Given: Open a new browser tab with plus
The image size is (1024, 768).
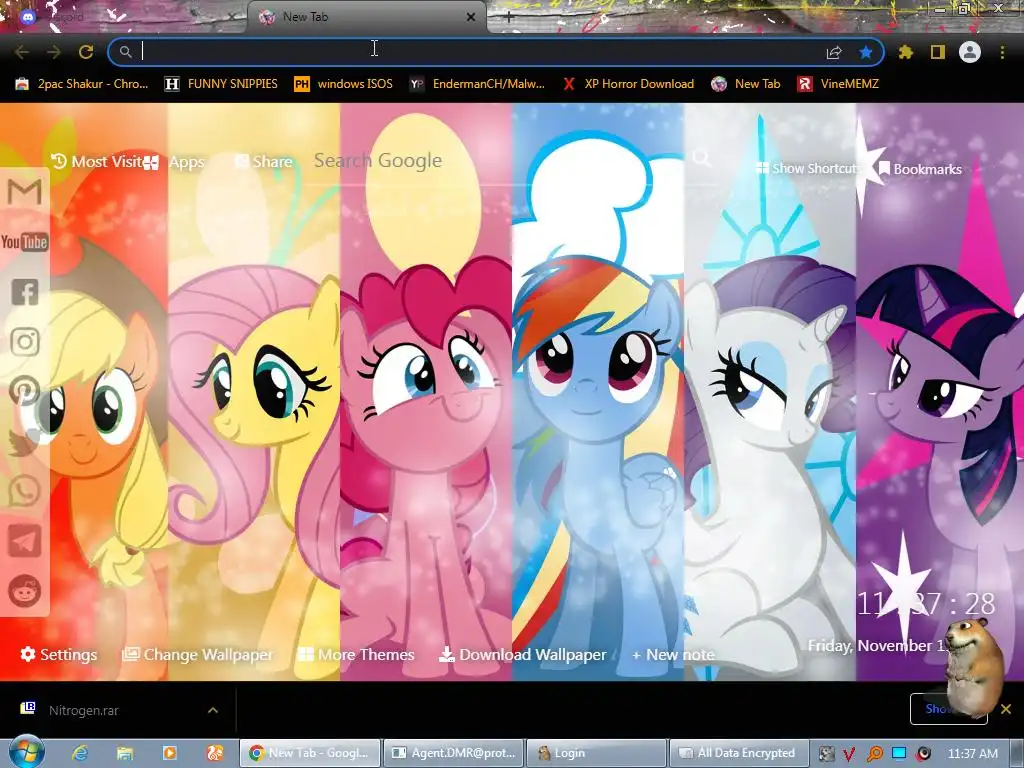Looking at the screenshot, I should tap(509, 17).
